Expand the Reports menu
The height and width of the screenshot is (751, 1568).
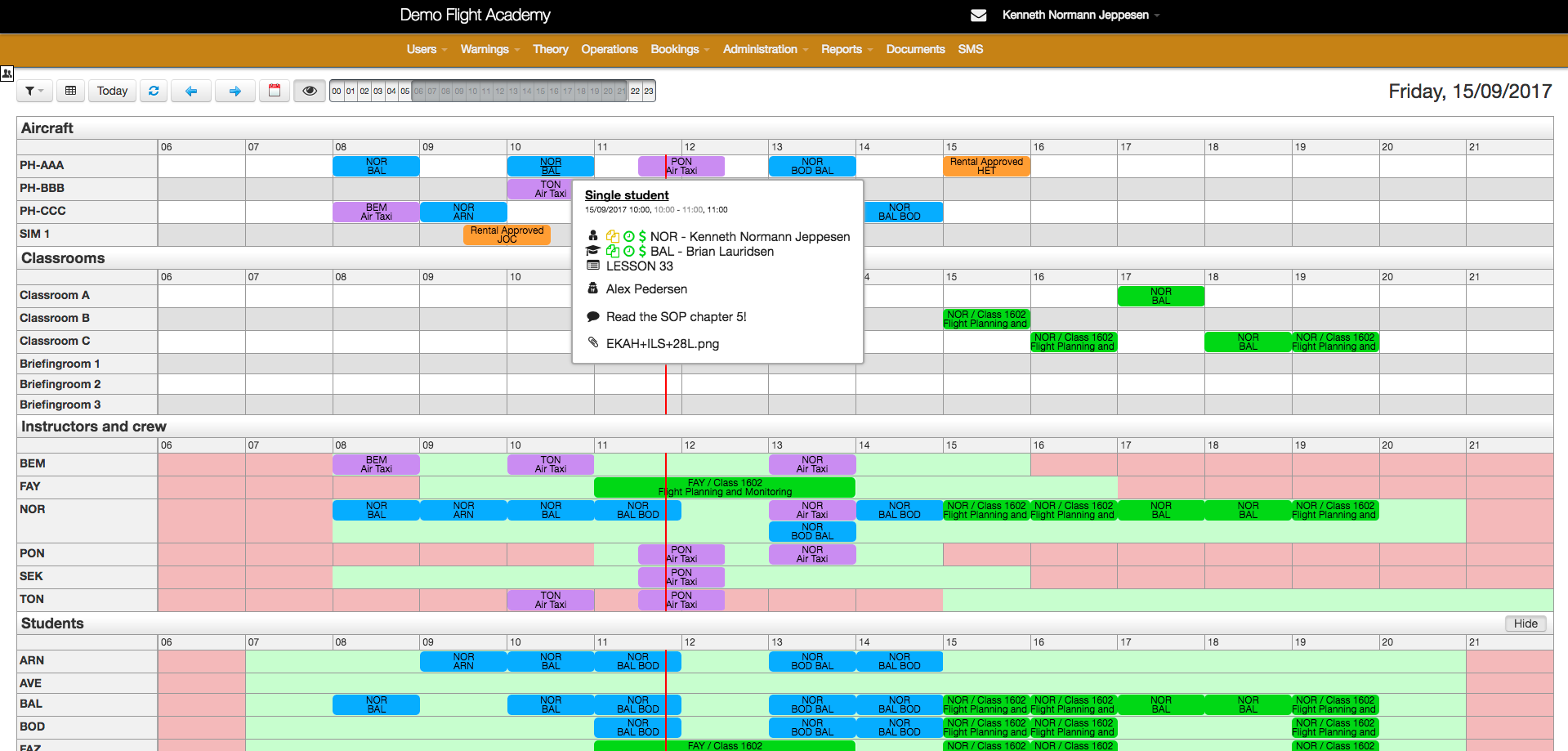[x=847, y=49]
